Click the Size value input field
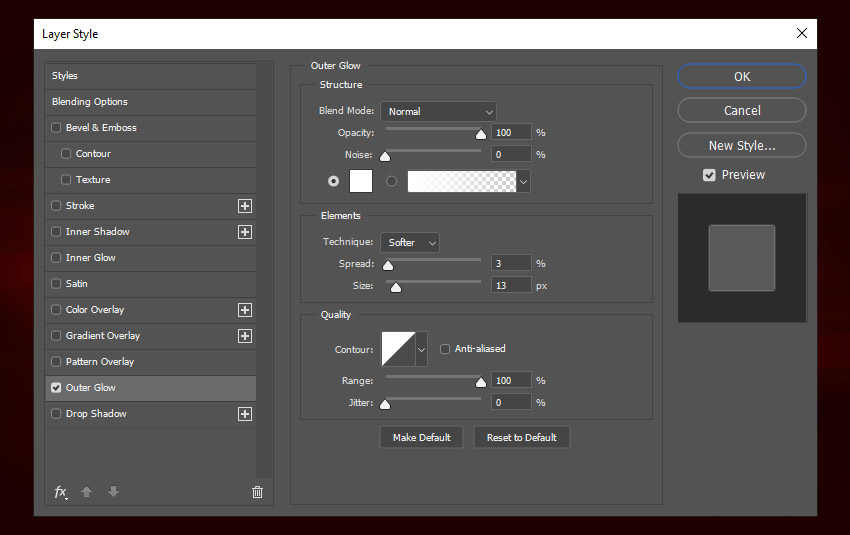 pos(511,286)
